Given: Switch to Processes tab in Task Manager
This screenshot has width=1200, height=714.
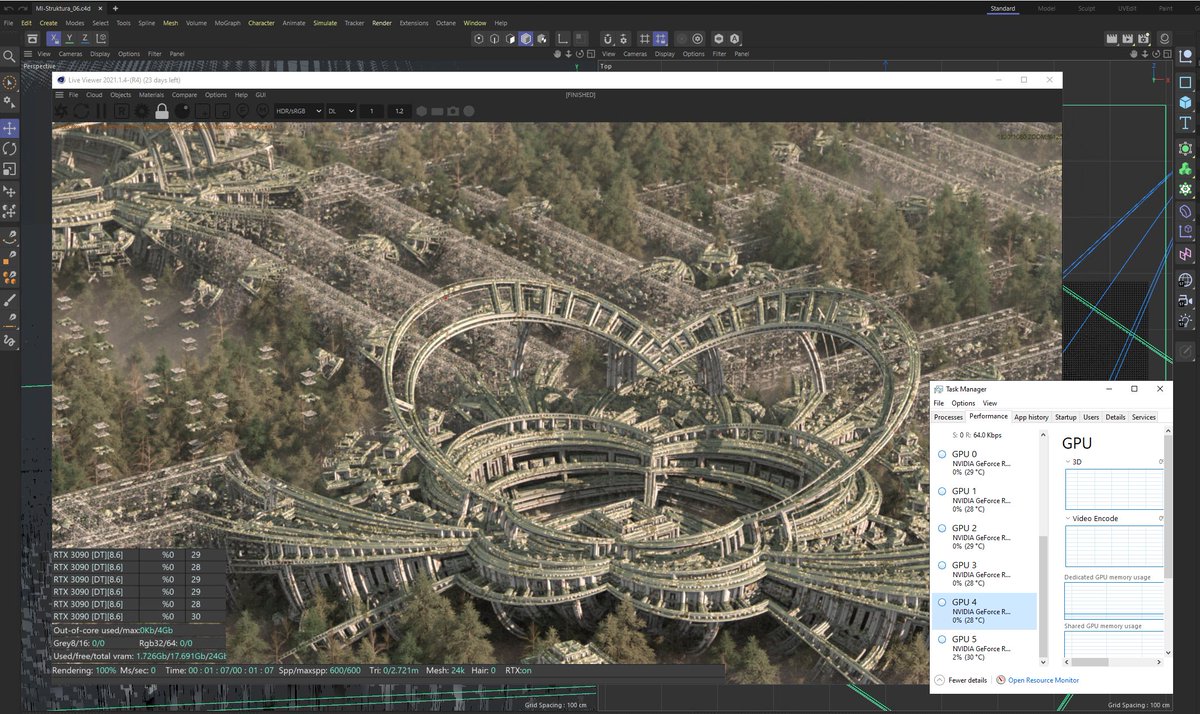Looking at the screenshot, I should 948,417.
